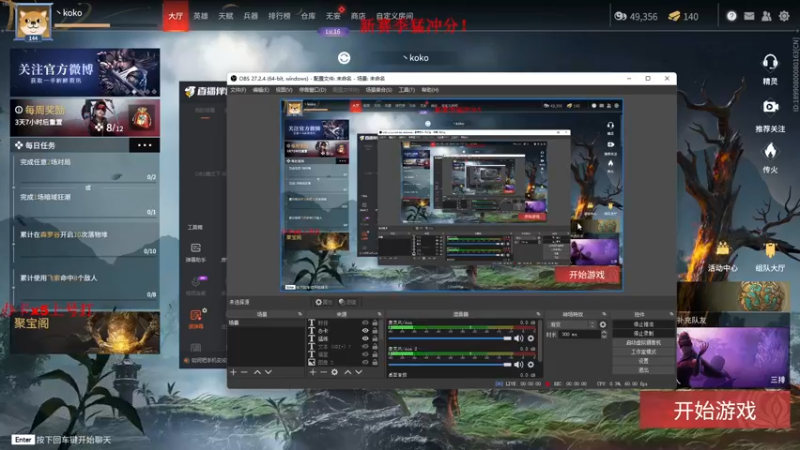Move source up with the arrow in 来源 panel
The image size is (800, 450).
(x=347, y=372)
